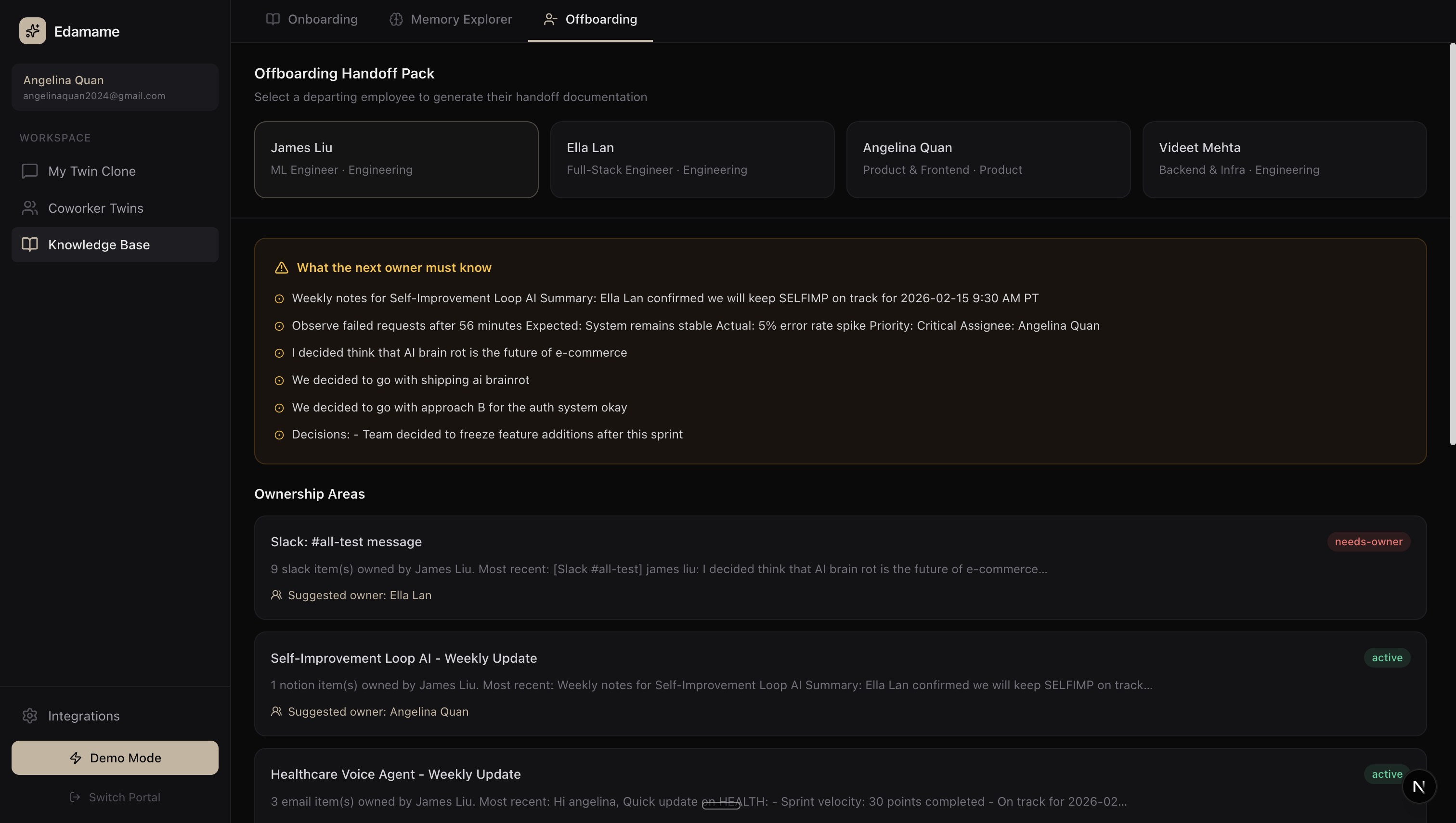Image resolution: width=1456 pixels, height=823 pixels.
Task: Select the Videet Mehta employee card
Action: point(1284,159)
